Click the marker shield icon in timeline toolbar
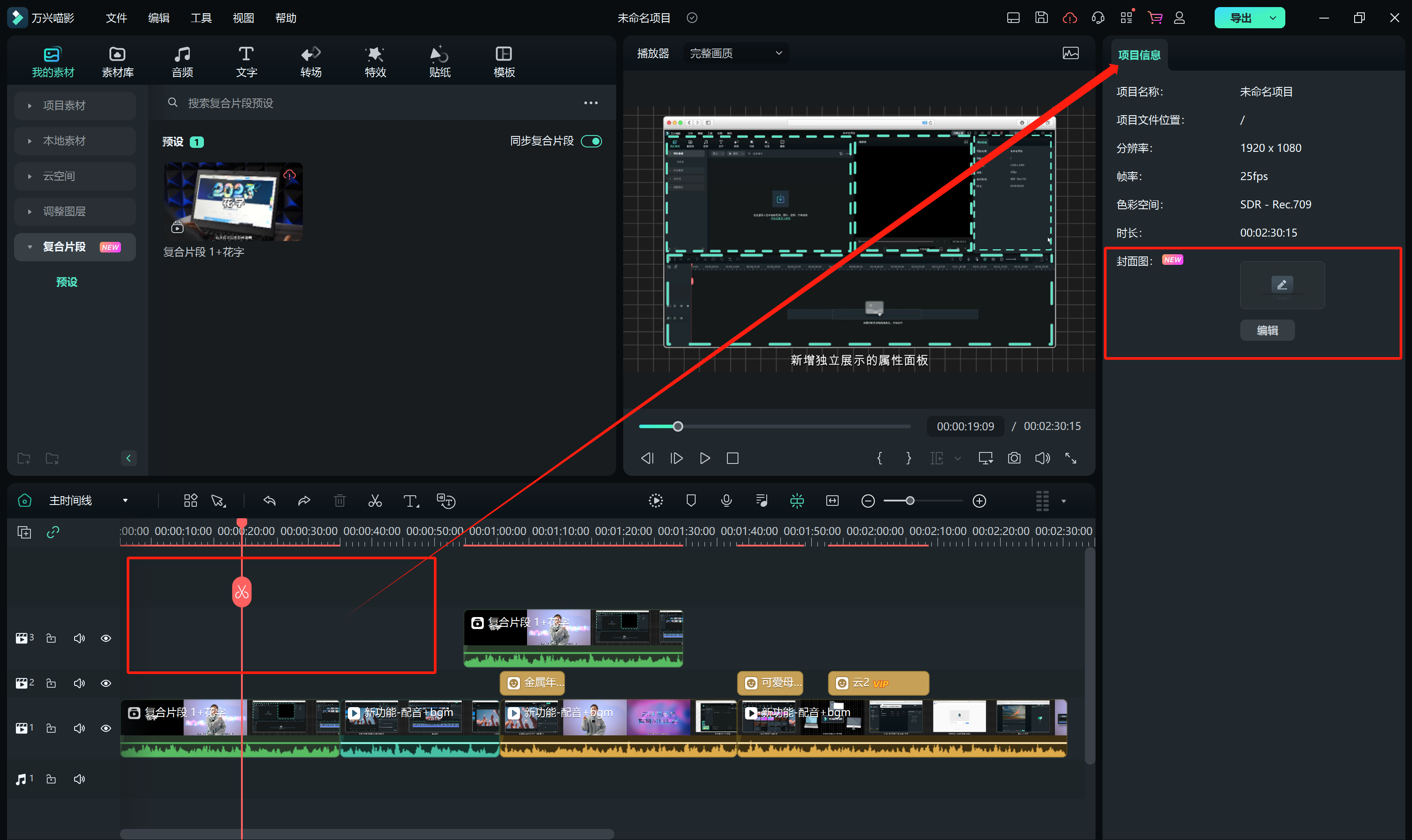 [x=691, y=501]
